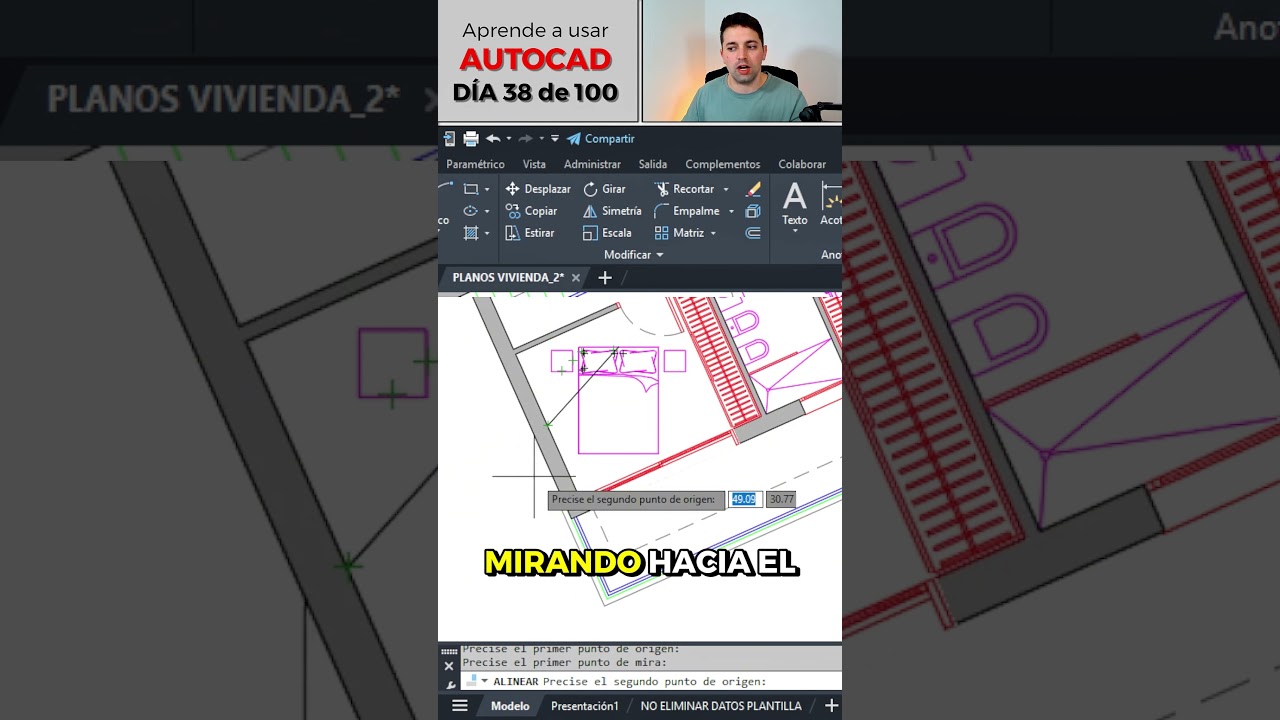Close the PLANOS VIVIENDA_2* drawing tab

tap(576, 278)
